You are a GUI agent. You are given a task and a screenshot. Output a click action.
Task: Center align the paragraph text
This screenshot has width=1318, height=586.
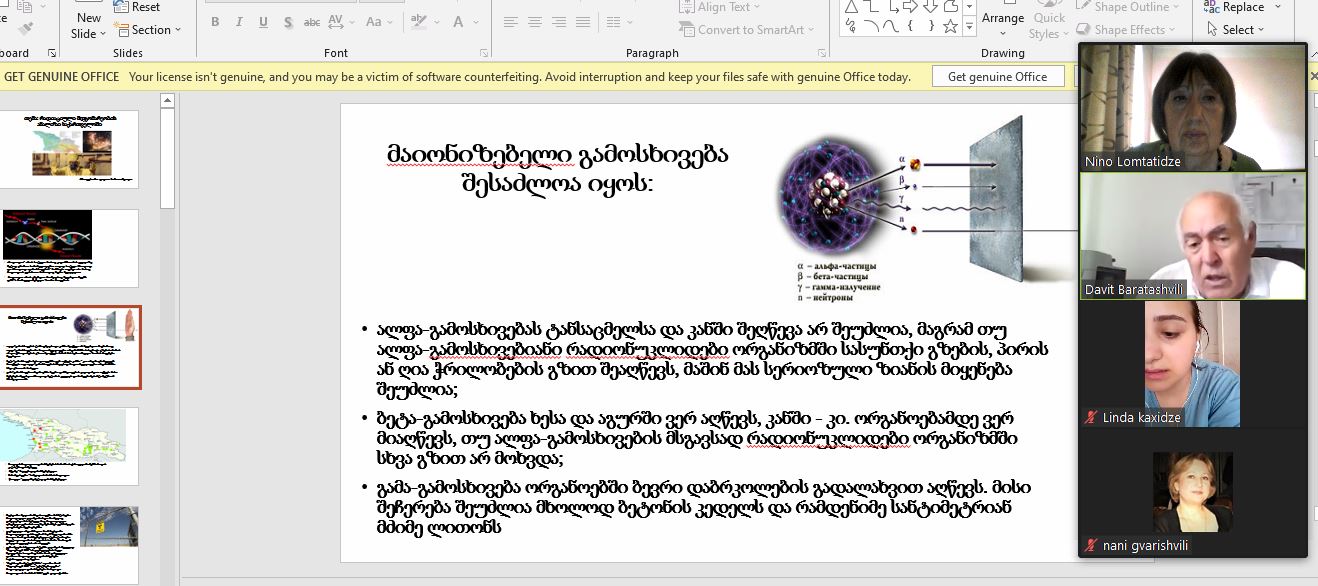[535, 22]
